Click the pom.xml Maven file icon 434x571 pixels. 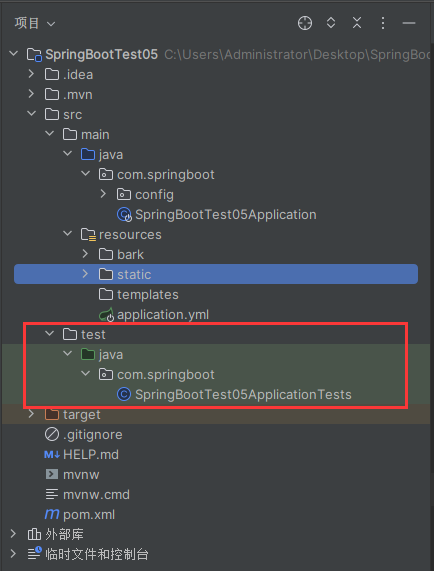(x=52, y=514)
